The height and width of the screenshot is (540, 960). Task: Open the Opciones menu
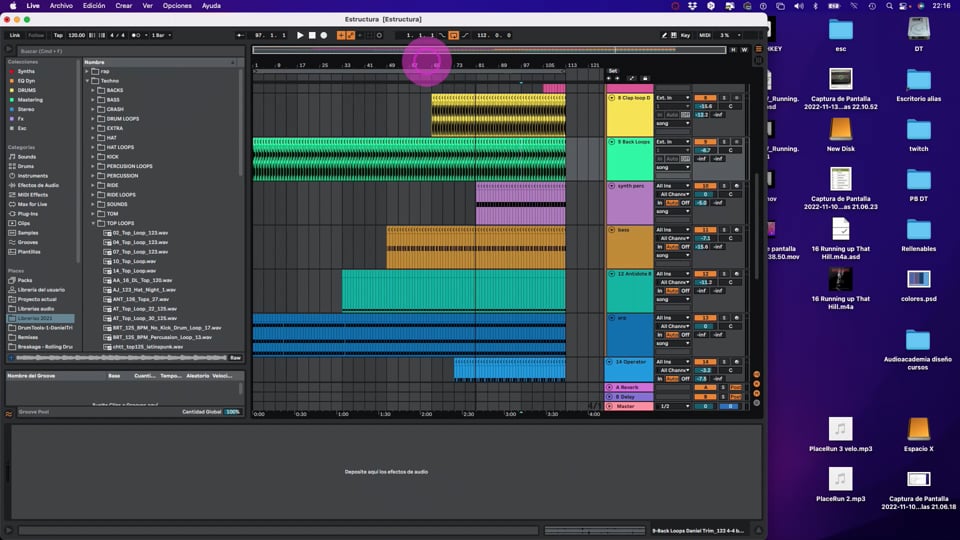[x=177, y=6]
